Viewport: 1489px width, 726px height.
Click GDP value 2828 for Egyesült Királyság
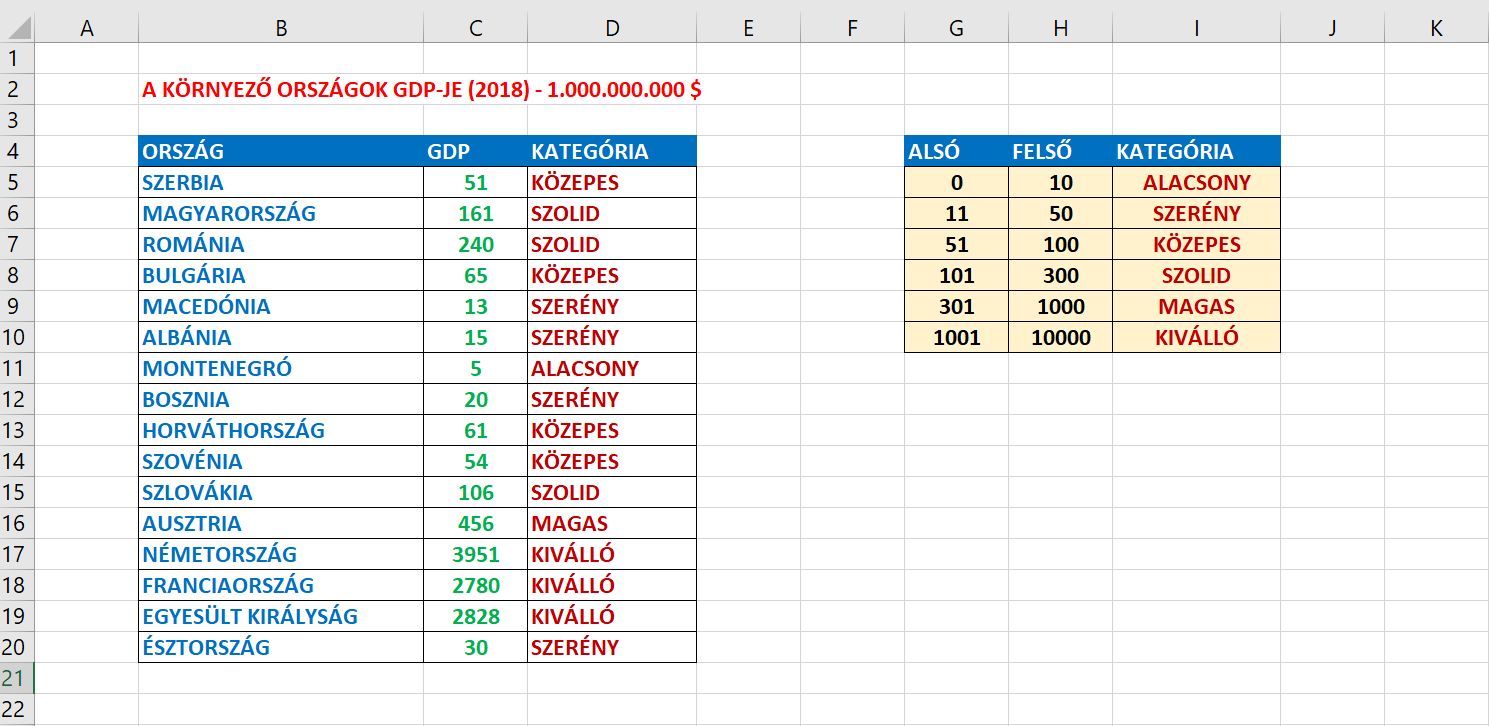(x=476, y=616)
